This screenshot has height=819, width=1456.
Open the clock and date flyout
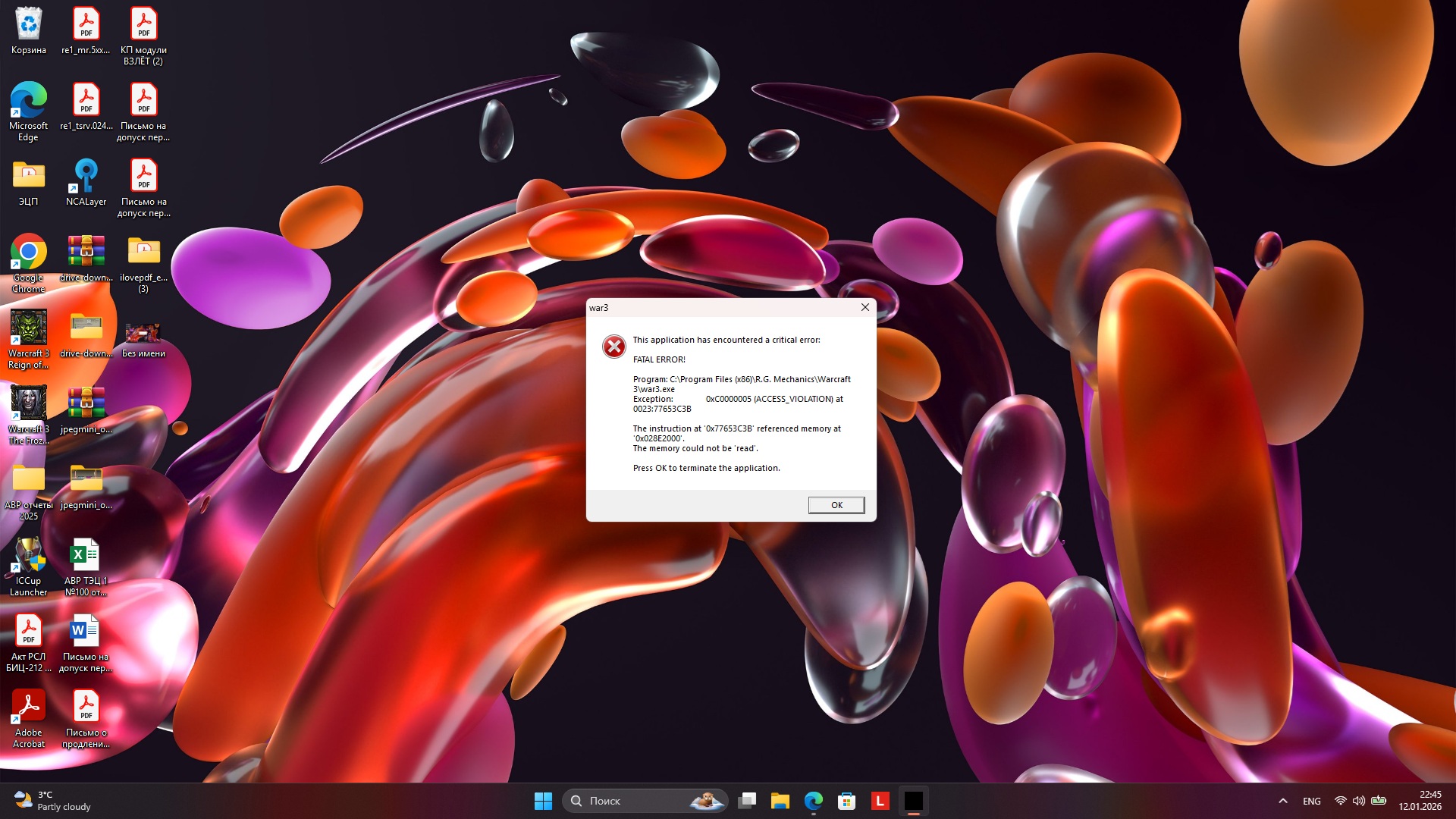click(x=1420, y=801)
